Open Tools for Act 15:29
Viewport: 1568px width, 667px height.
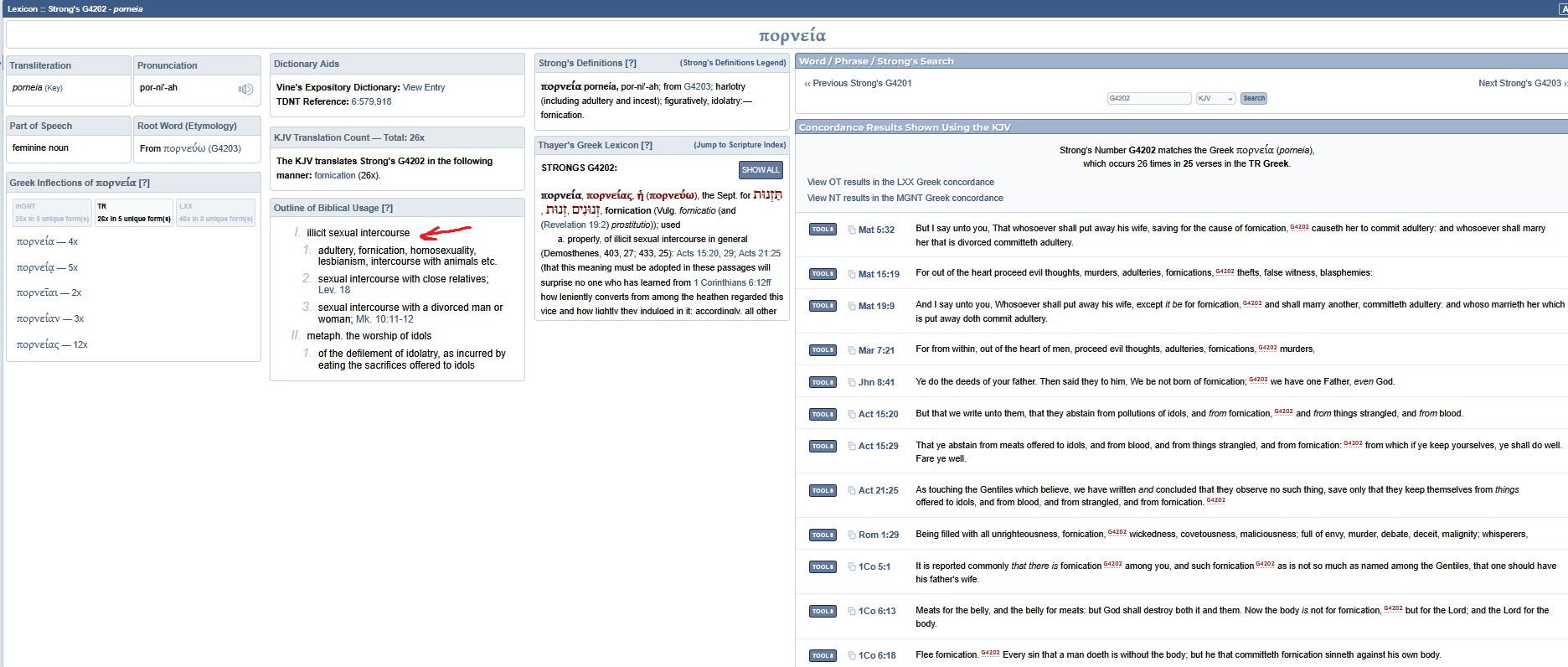[823, 445]
